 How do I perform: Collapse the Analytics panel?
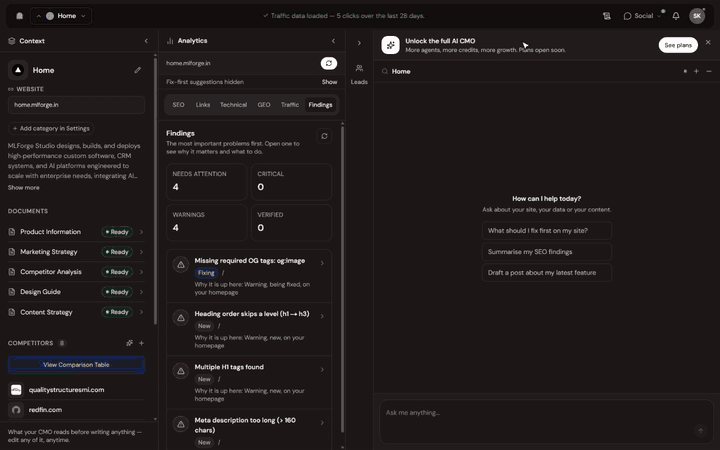click(333, 41)
